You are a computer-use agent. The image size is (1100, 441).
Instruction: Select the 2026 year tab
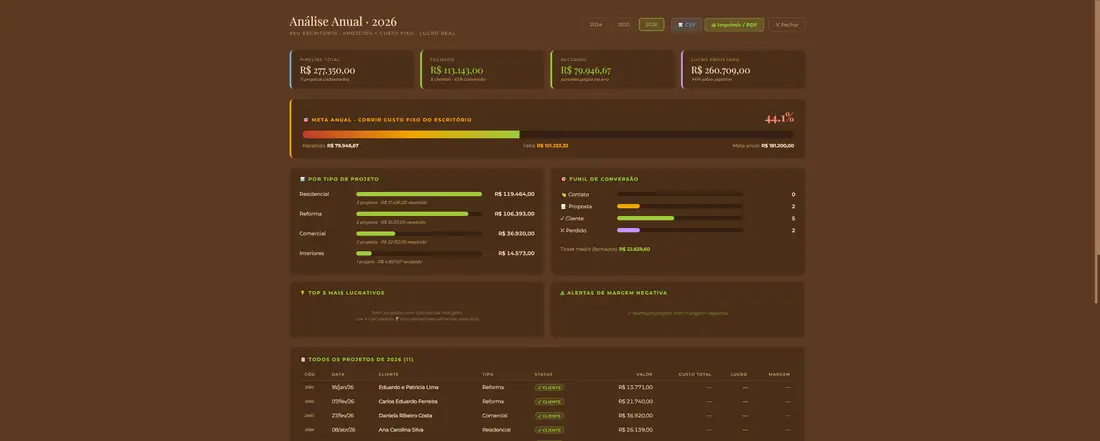point(651,25)
